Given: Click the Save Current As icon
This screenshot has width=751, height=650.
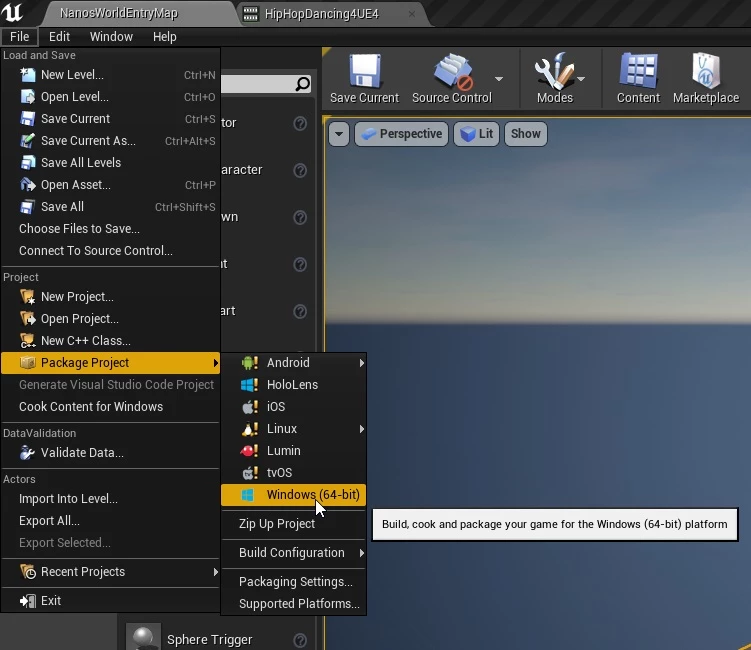Looking at the screenshot, I should pyautogui.click(x=28, y=141).
